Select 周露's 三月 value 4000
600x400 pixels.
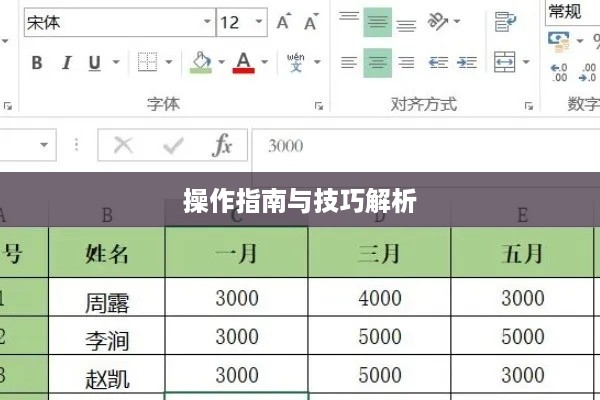click(x=379, y=297)
